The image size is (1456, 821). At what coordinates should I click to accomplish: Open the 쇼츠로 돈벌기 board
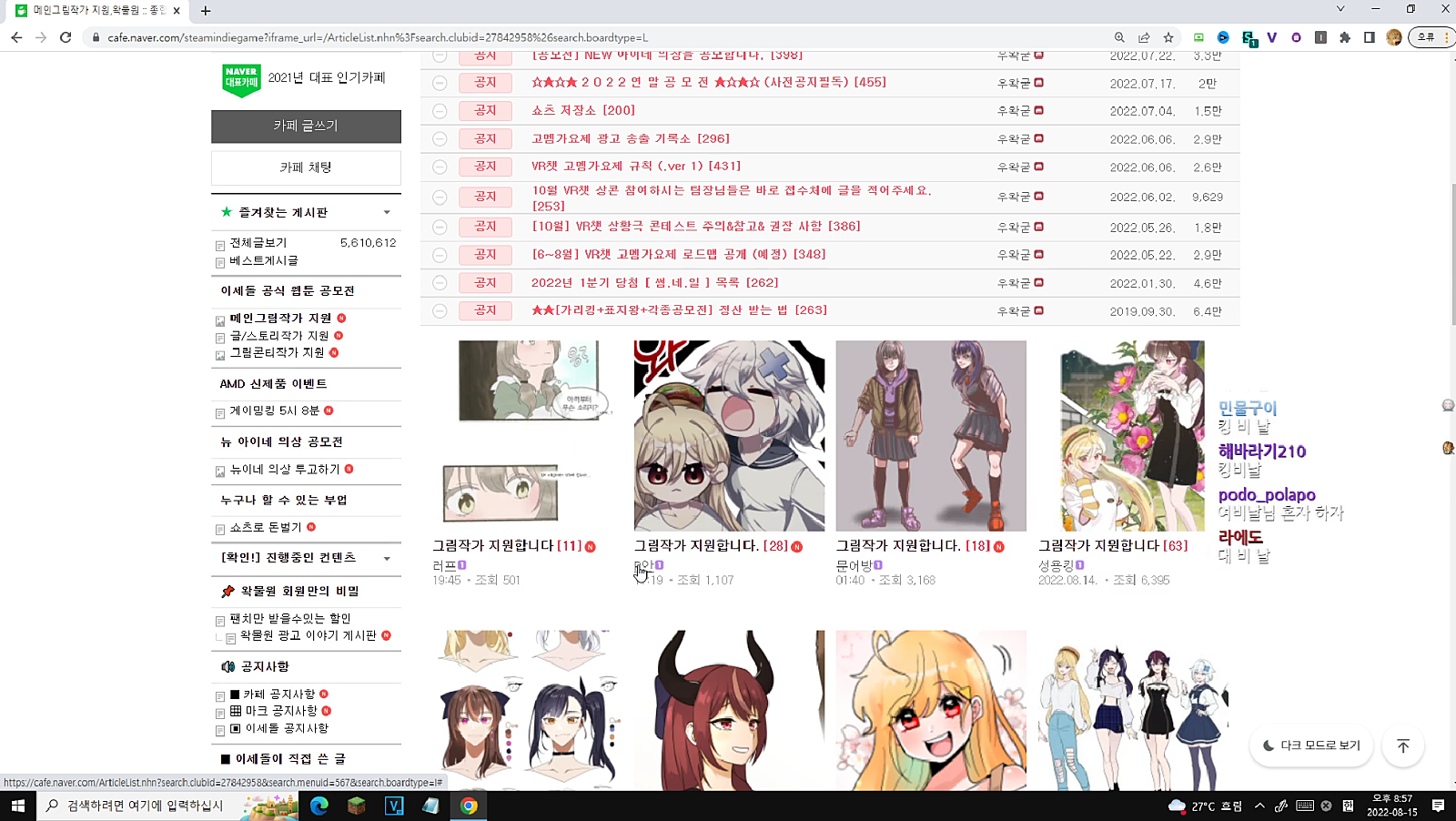266,527
